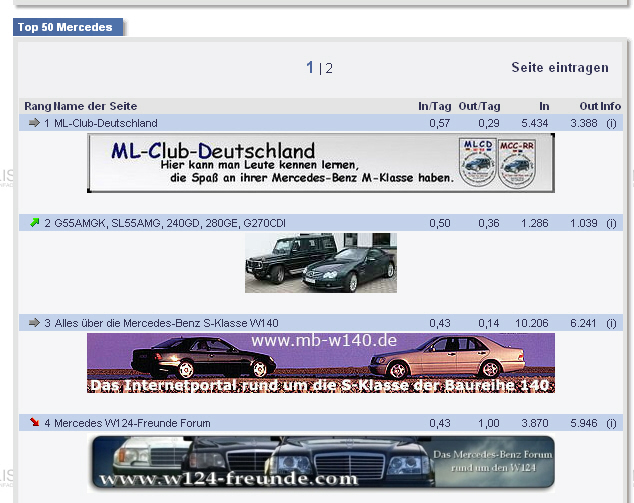The image size is (634, 503).
Task: Click the Out/Tag value 1,00
Action: (489, 423)
